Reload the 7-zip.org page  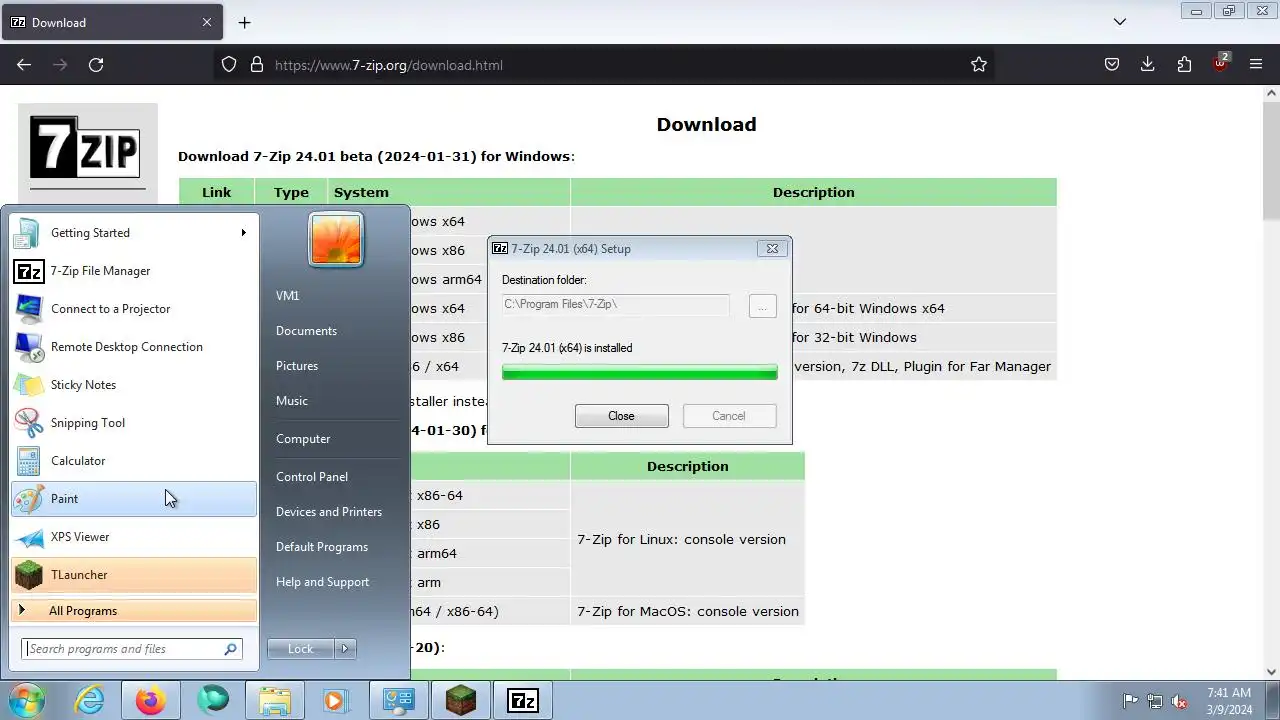click(96, 65)
